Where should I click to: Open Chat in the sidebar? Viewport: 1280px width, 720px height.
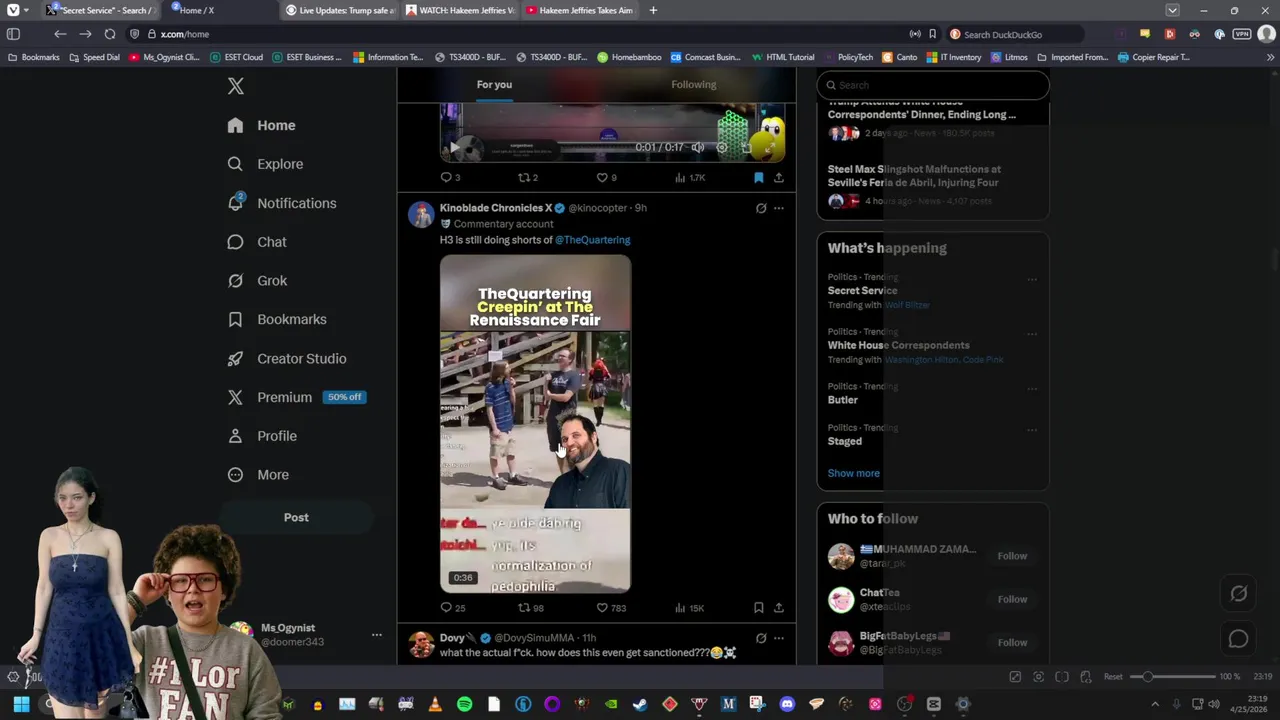point(257,242)
